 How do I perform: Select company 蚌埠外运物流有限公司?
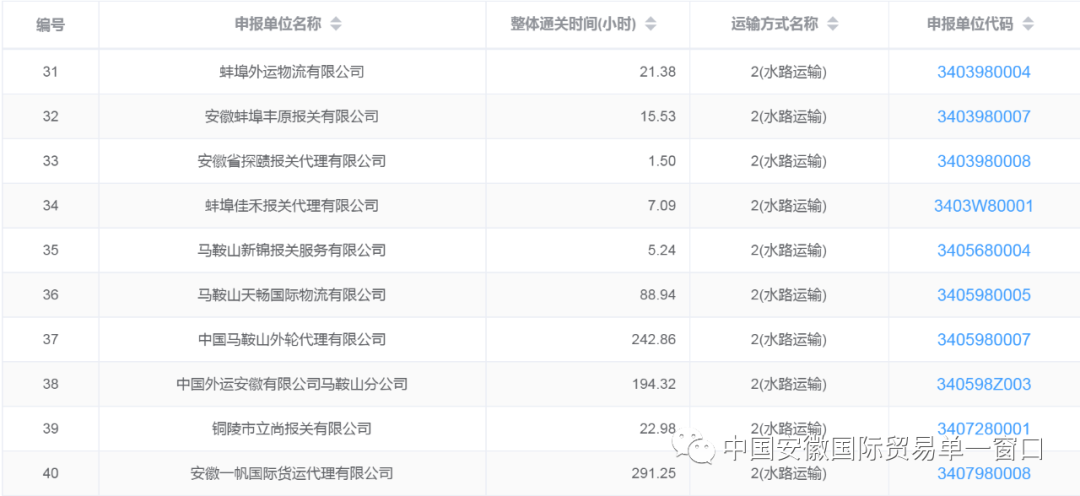(292, 72)
